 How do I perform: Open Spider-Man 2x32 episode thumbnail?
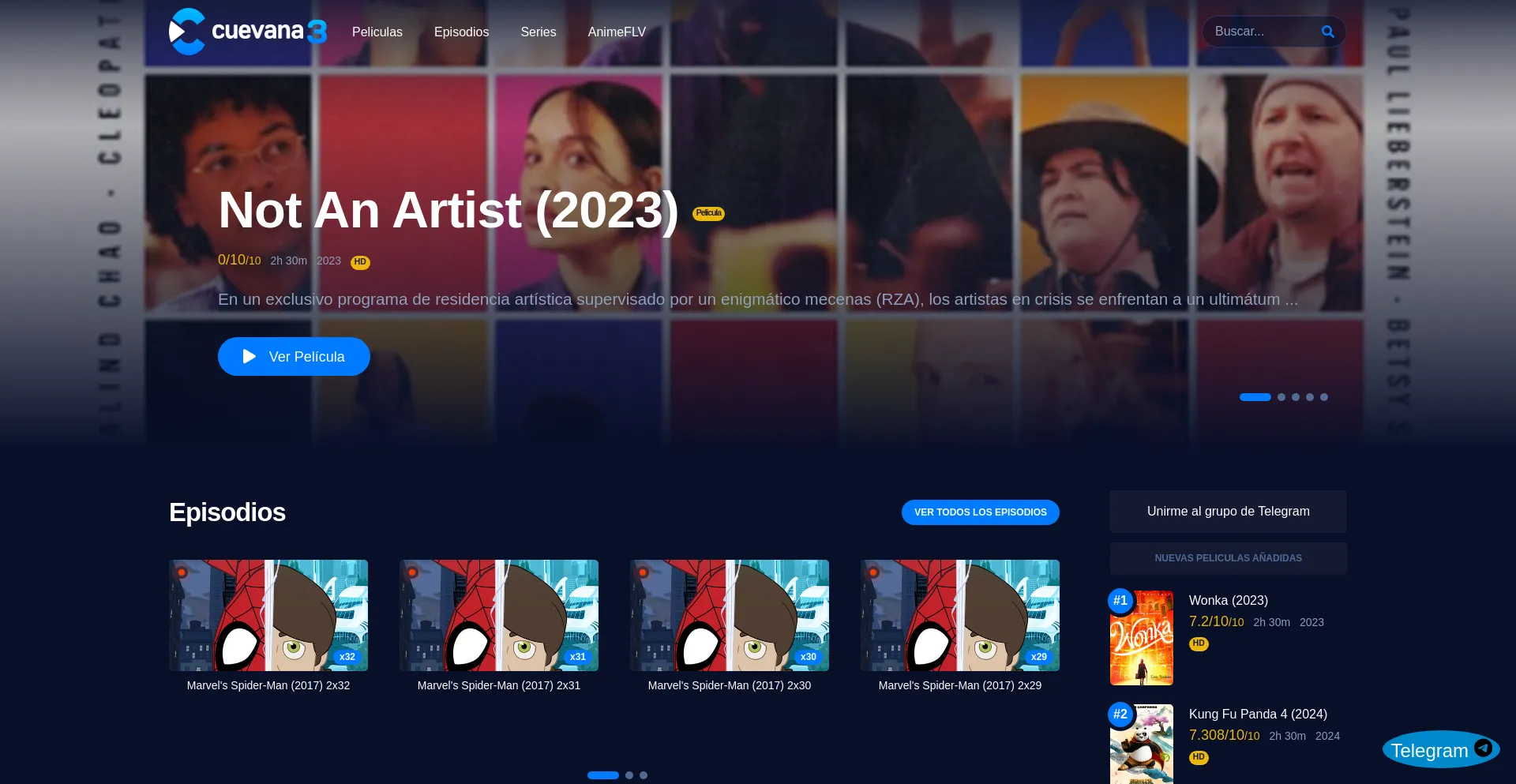click(x=268, y=615)
